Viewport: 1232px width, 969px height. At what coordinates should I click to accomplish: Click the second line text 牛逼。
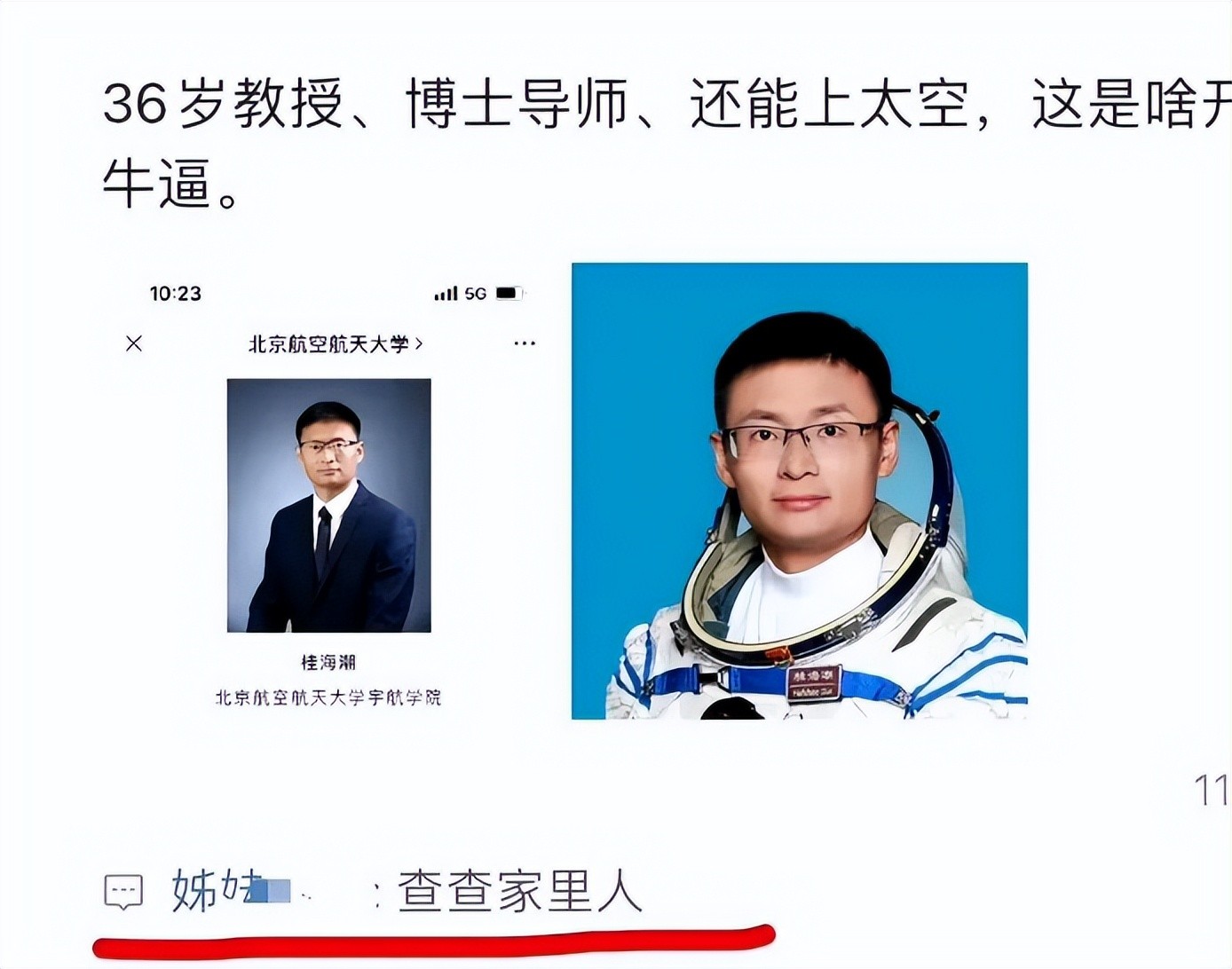pyautogui.click(x=171, y=183)
